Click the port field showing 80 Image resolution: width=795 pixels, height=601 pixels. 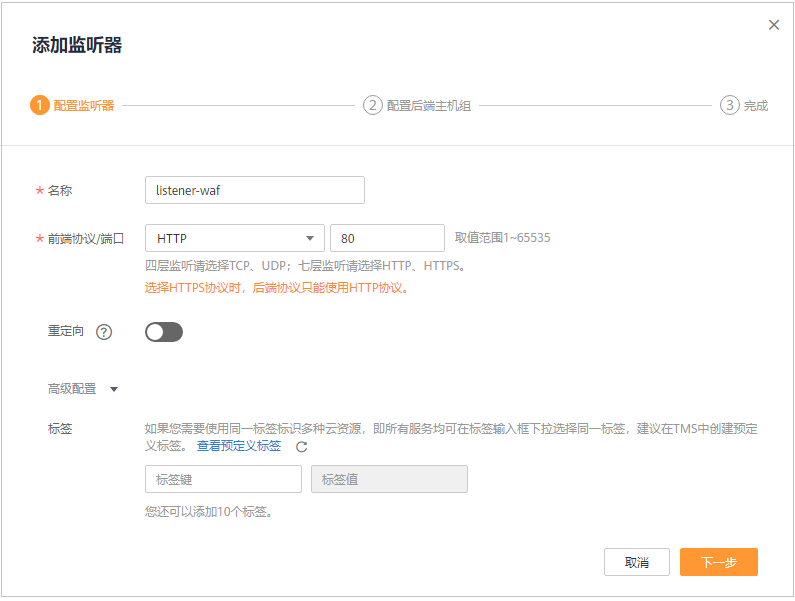point(387,238)
